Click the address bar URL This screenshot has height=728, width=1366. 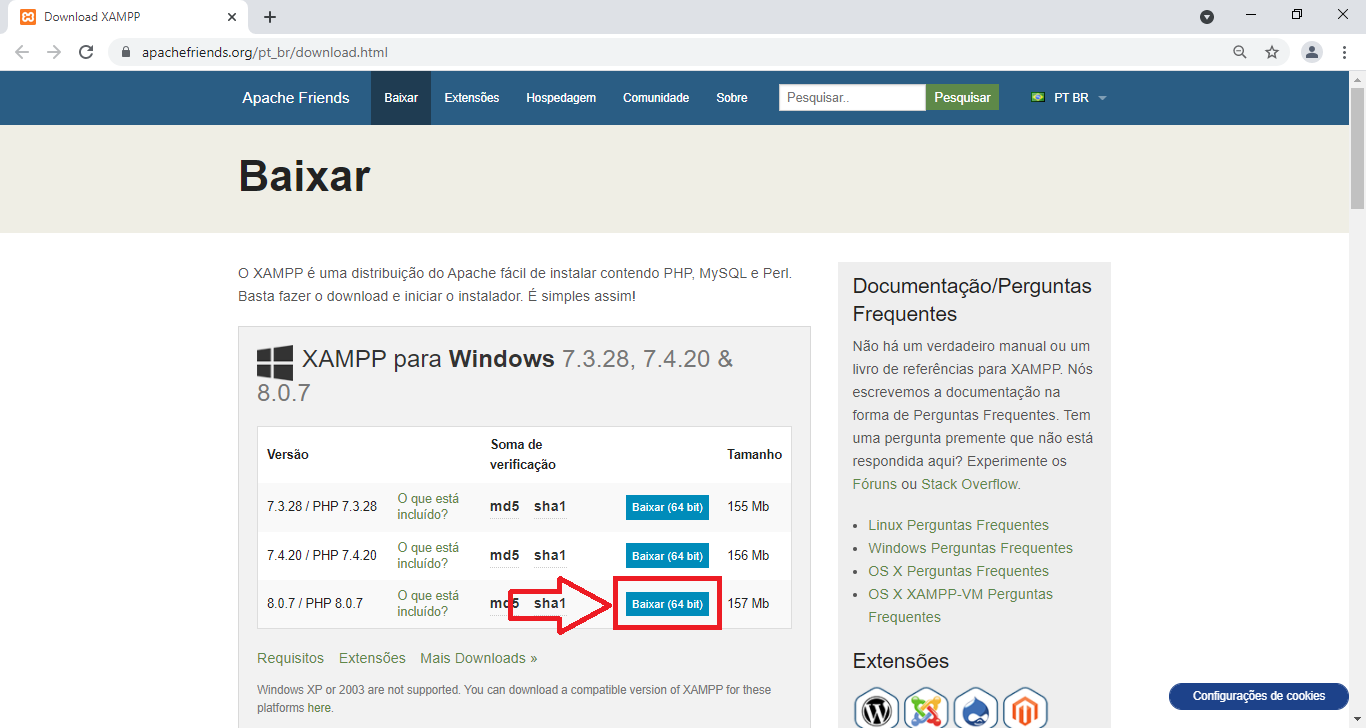(x=265, y=52)
